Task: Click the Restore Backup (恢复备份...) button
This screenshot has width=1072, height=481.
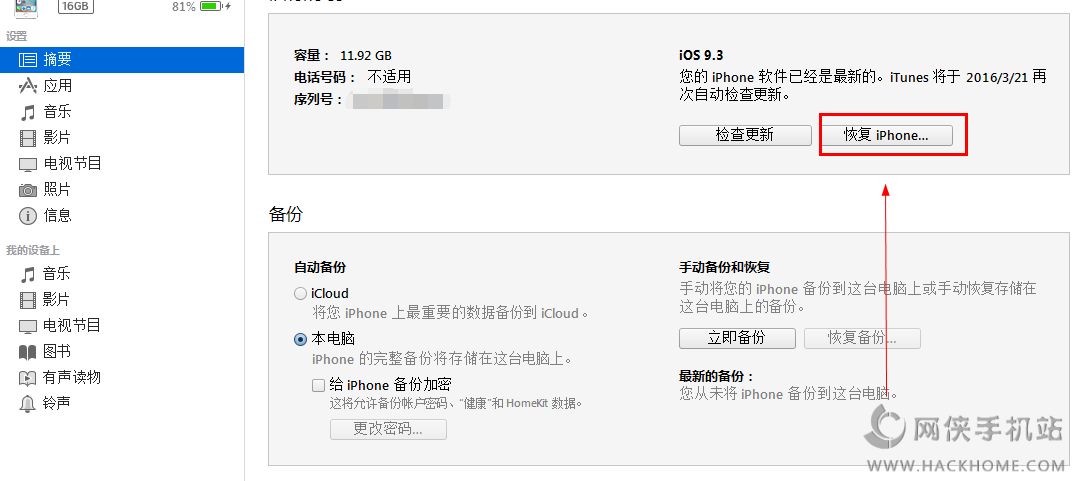Action: pyautogui.click(x=862, y=338)
